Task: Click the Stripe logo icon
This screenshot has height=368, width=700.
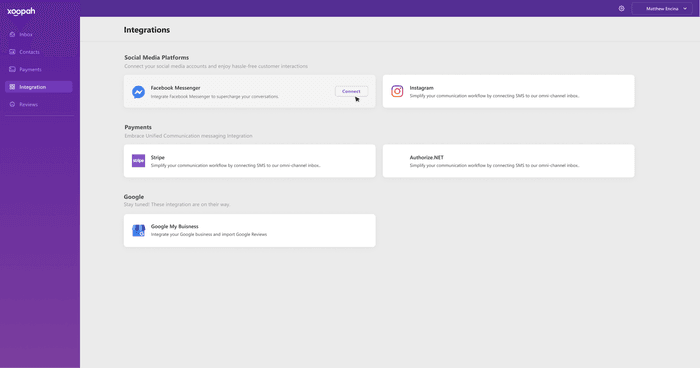Action: click(x=138, y=161)
